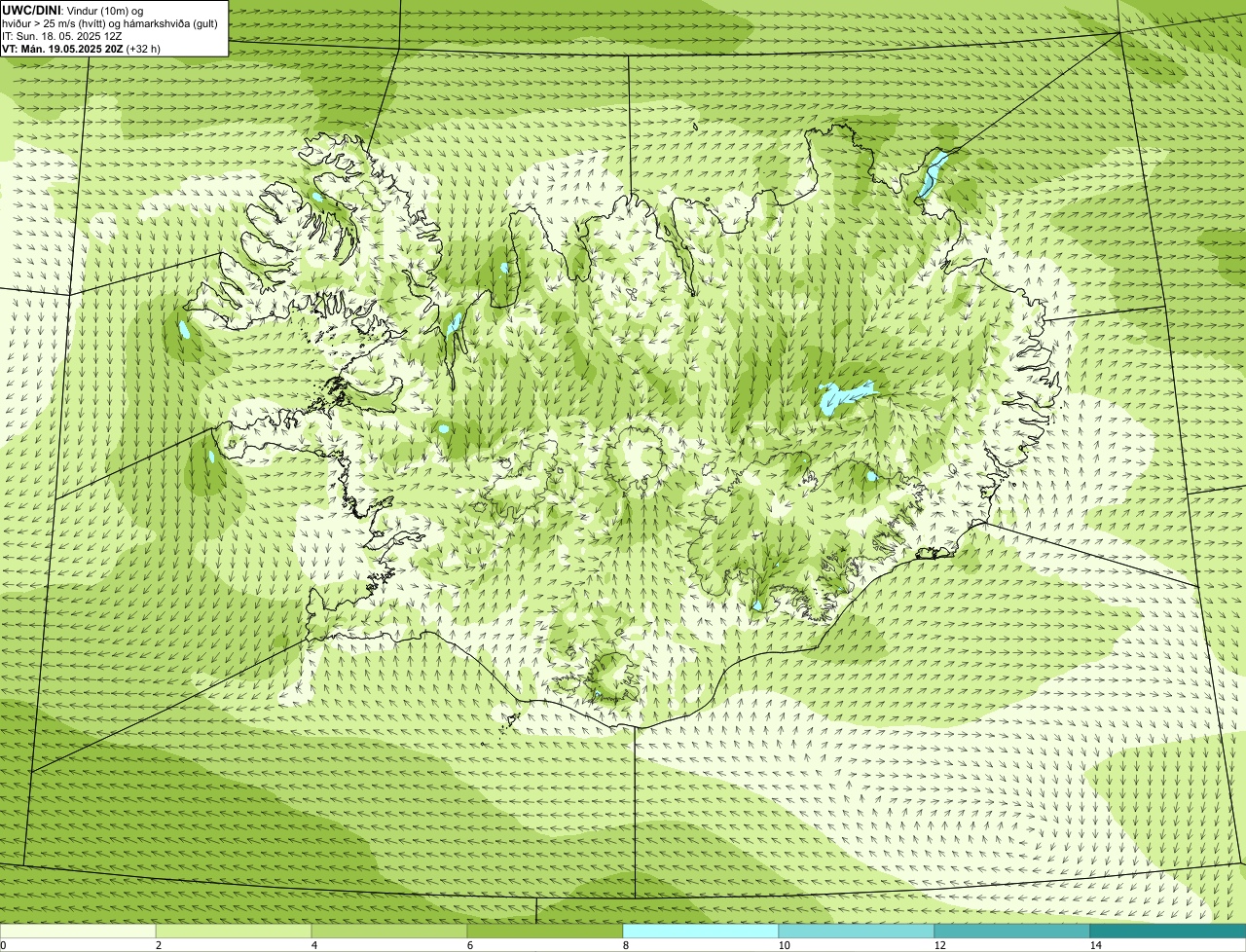Select the 'VT: Mán. 19.05.2025 20Z' valid time
Image resolution: width=1246 pixels, height=952 pixels.
pos(62,48)
